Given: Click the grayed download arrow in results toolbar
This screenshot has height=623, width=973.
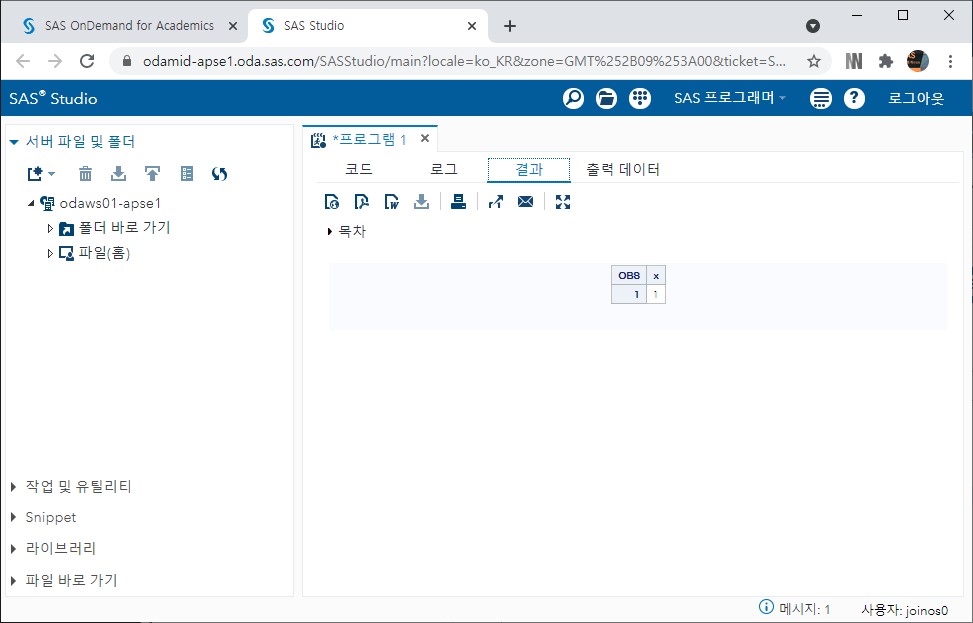Looking at the screenshot, I should (421, 202).
